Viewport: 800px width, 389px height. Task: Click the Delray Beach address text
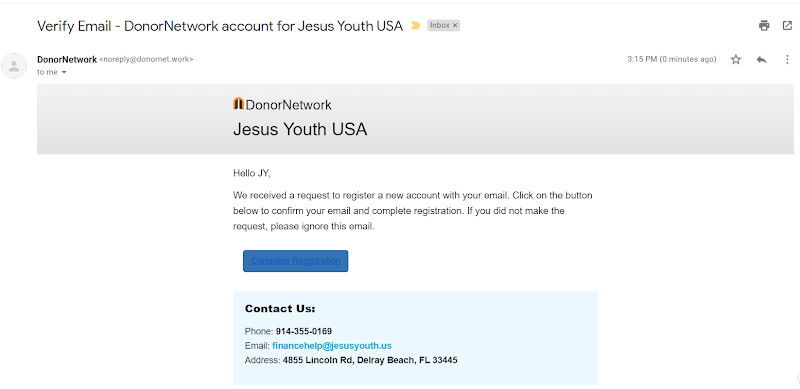pyautogui.click(x=370, y=360)
